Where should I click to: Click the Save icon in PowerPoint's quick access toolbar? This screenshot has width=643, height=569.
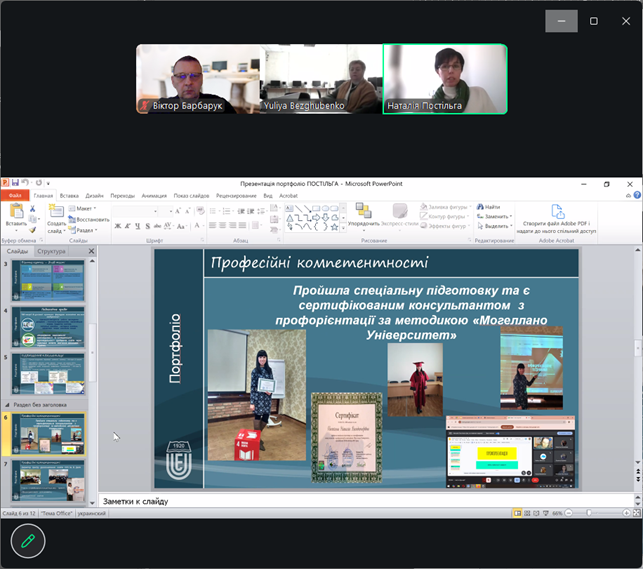click(15, 182)
